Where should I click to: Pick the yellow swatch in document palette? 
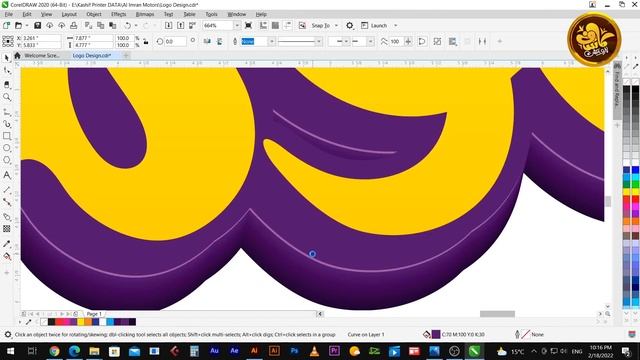(x=81, y=322)
